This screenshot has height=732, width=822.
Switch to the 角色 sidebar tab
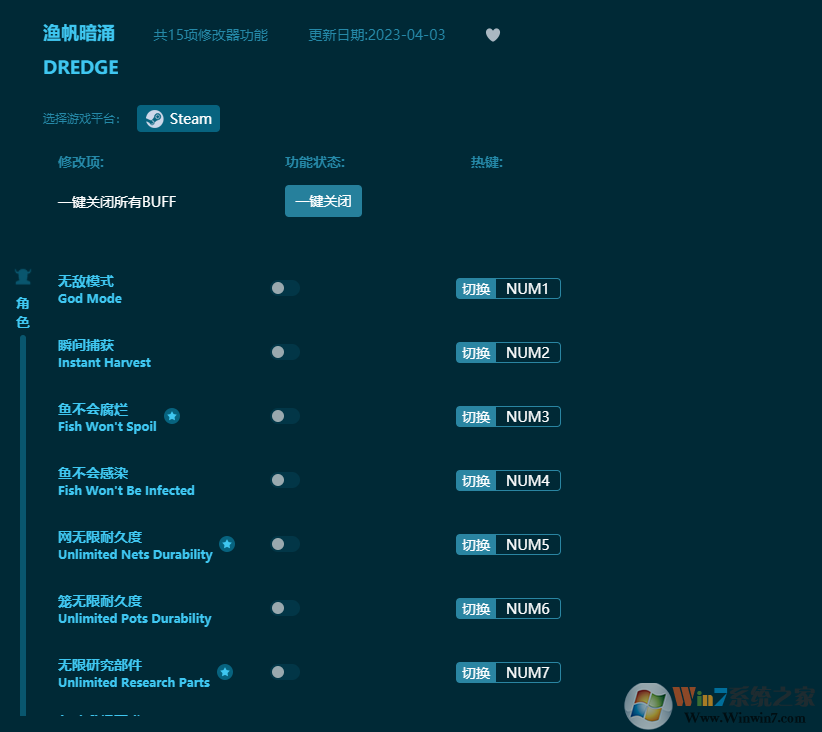[22, 311]
